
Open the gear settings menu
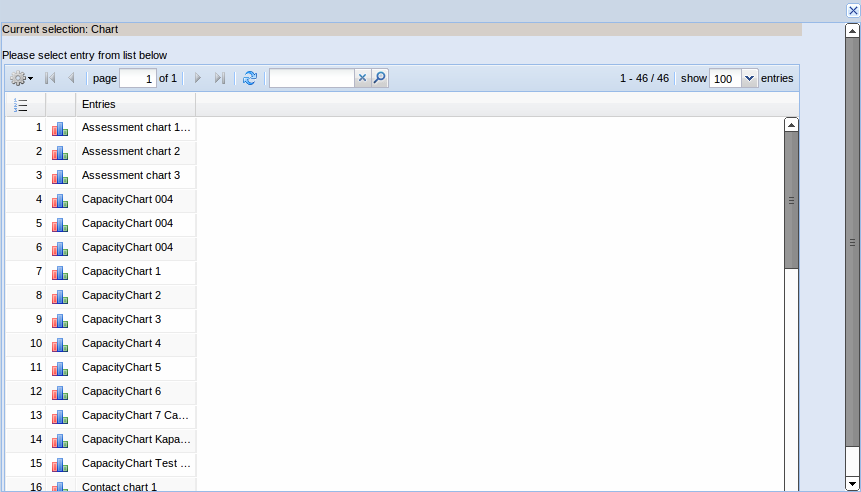tap(21, 78)
